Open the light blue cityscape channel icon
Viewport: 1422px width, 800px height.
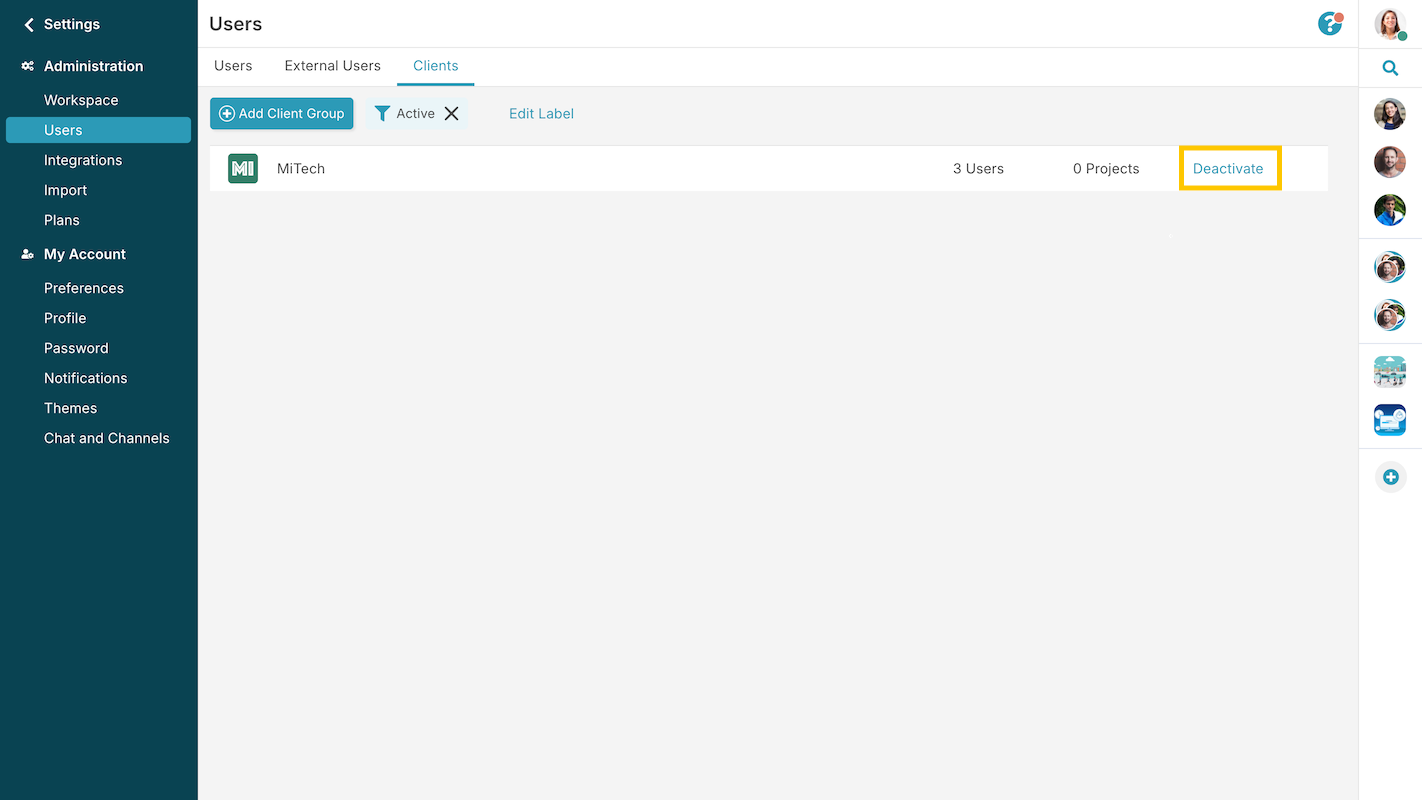coord(1390,372)
